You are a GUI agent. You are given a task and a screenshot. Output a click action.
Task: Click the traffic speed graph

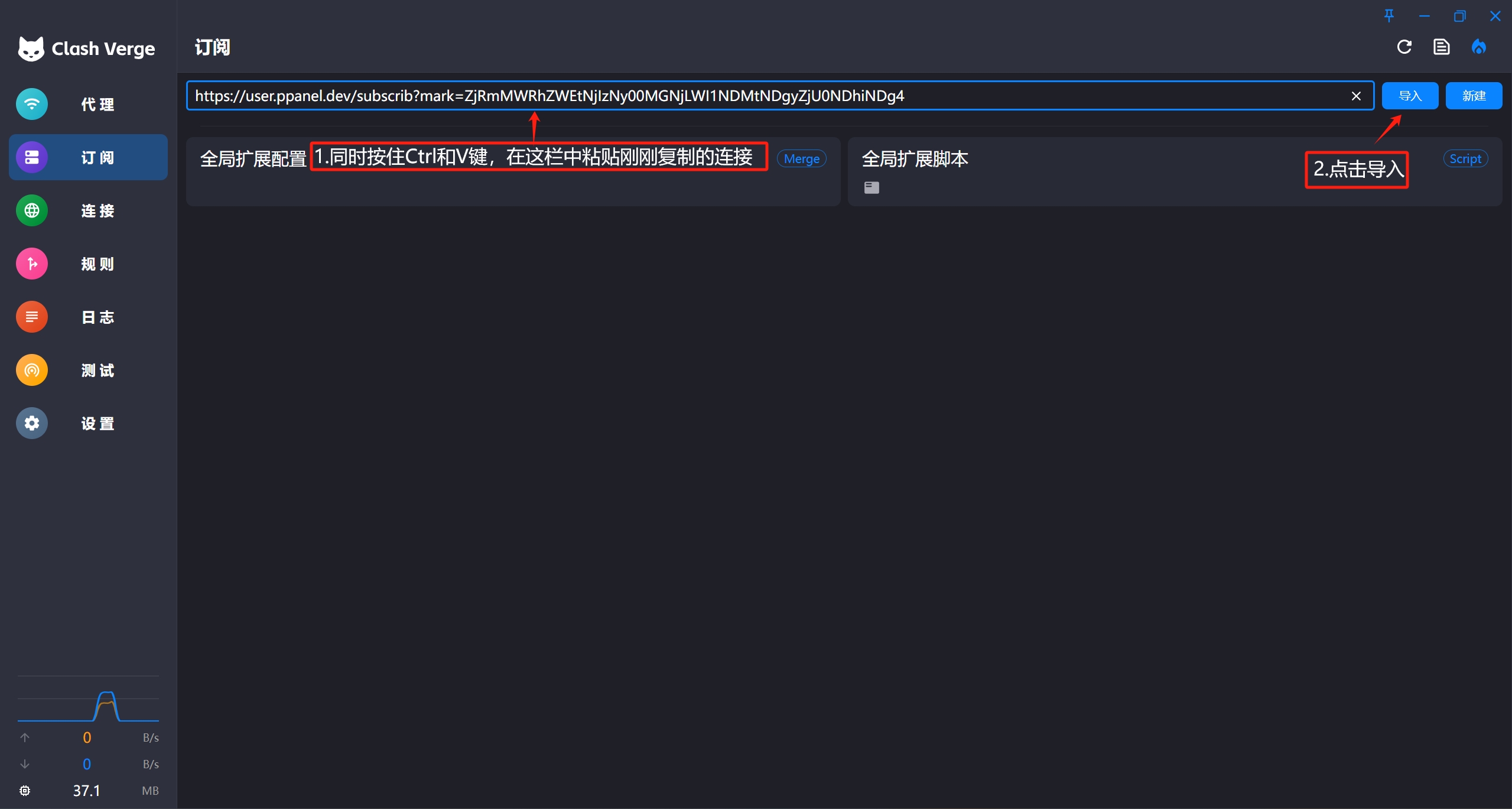(x=89, y=706)
